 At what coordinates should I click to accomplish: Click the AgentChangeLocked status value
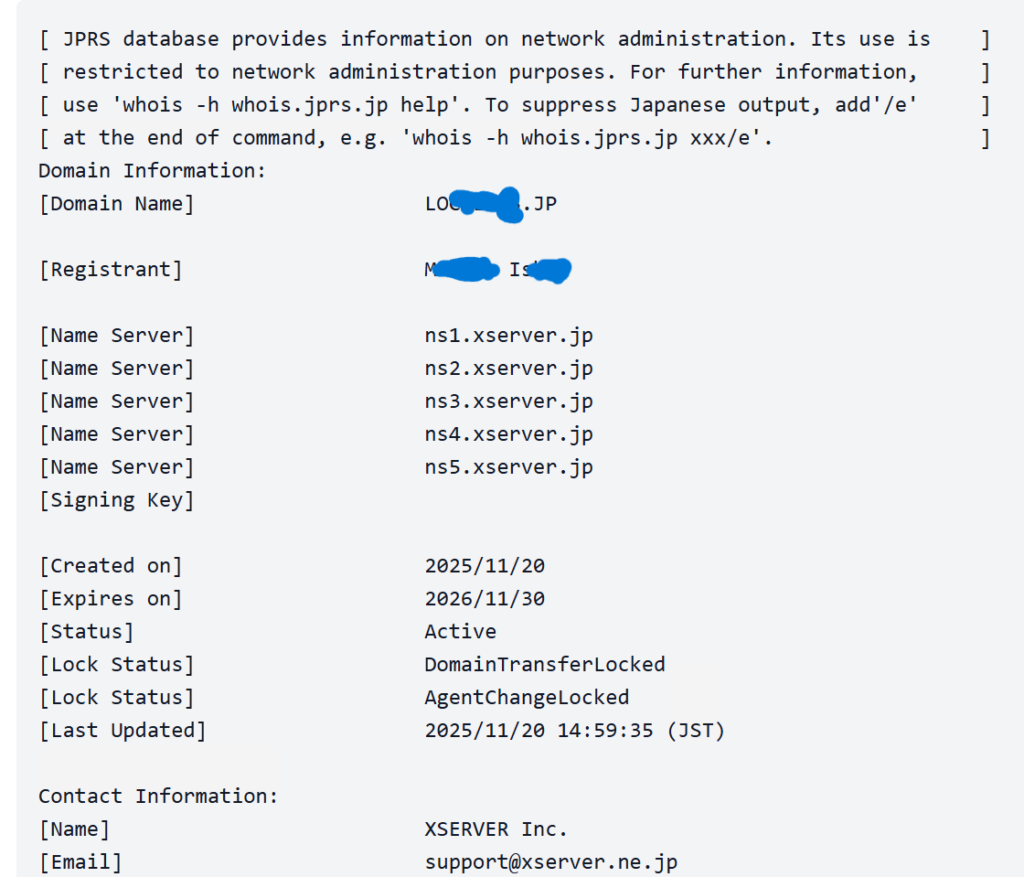(x=526, y=698)
